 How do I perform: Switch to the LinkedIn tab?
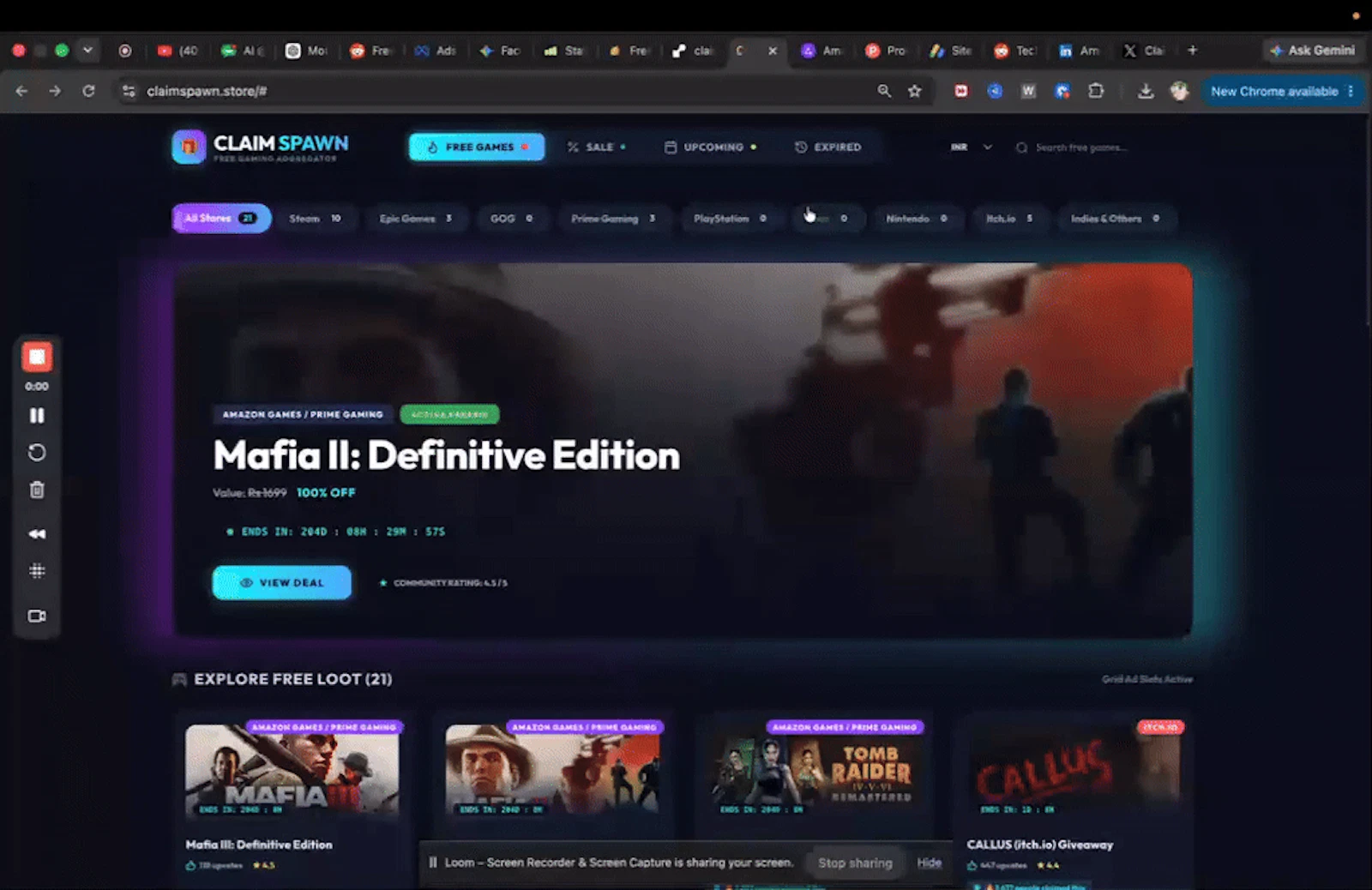(x=1079, y=51)
